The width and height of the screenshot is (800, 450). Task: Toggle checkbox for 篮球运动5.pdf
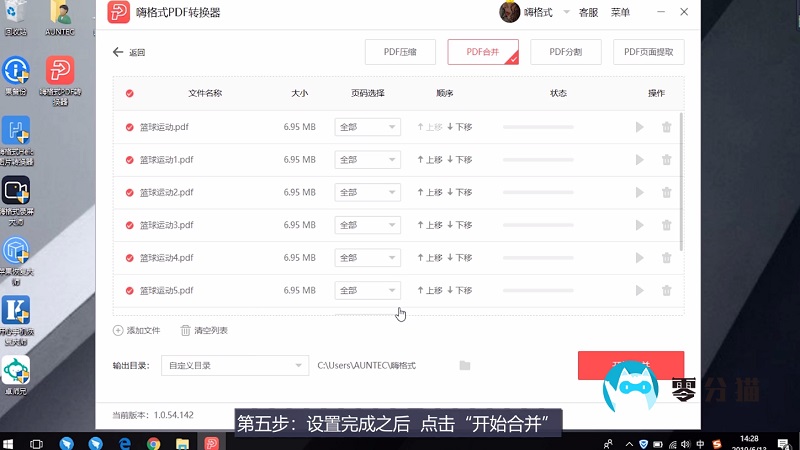pyautogui.click(x=130, y=291)
